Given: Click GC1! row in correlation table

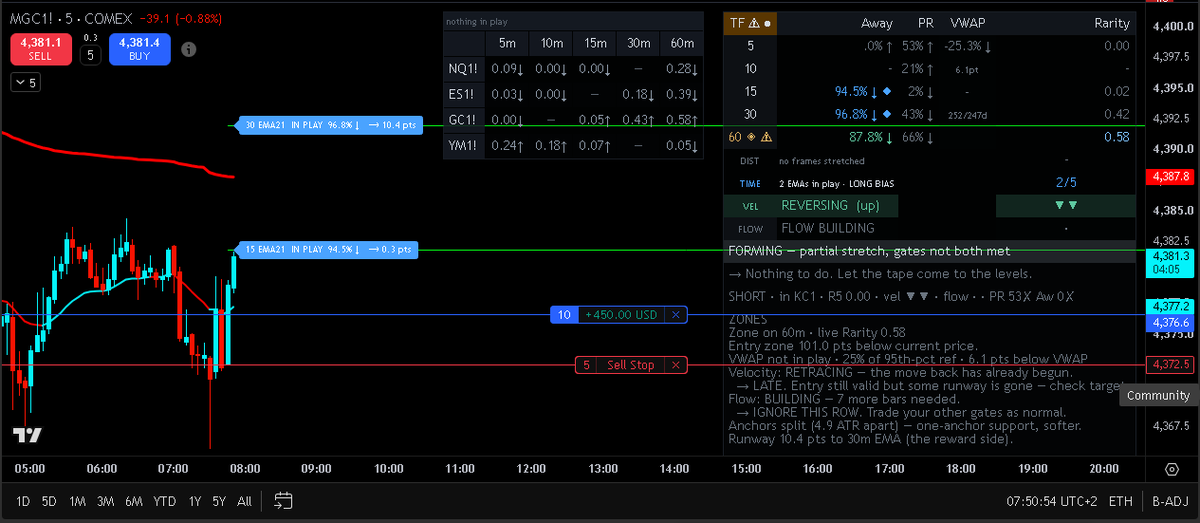Looking at the screenshot, I should (573, 121).
